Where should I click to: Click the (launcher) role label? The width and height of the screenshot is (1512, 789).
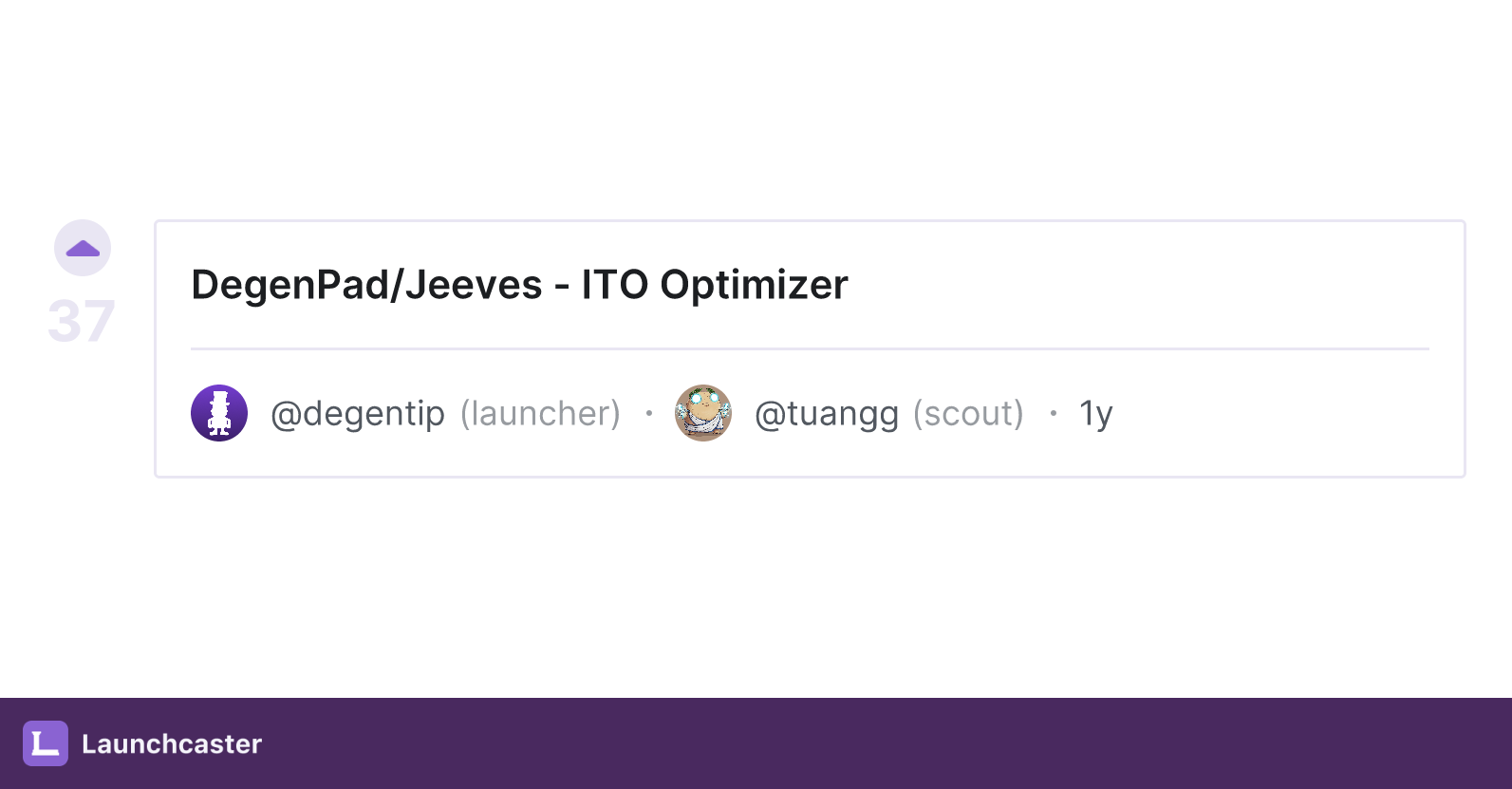(539, 413)
